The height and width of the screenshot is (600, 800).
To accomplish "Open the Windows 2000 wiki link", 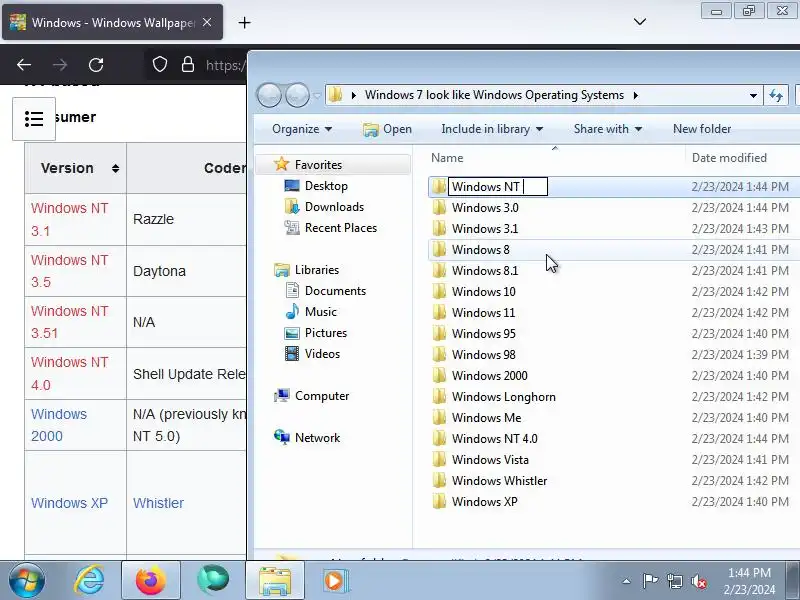I will [59, 425].
